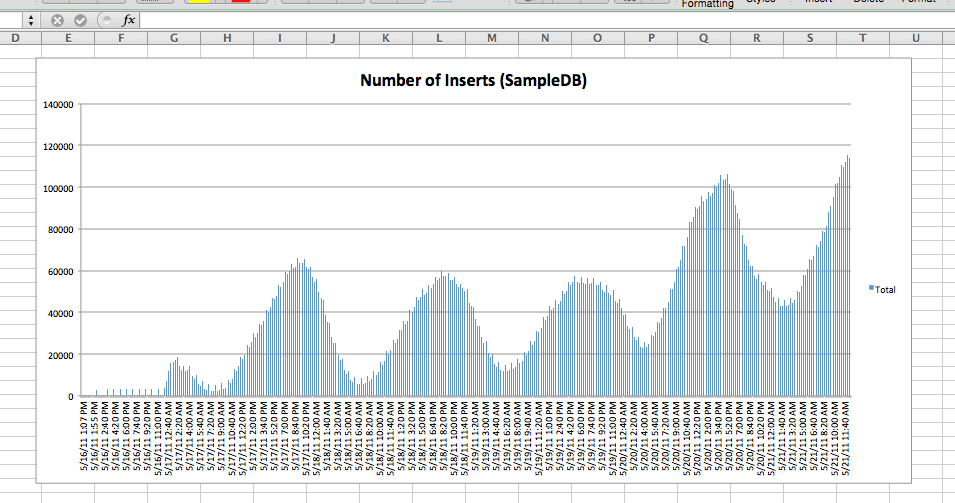
Task: Click chart title 'Number of Inserts (SampleDB)'
Action: point(473,80)
